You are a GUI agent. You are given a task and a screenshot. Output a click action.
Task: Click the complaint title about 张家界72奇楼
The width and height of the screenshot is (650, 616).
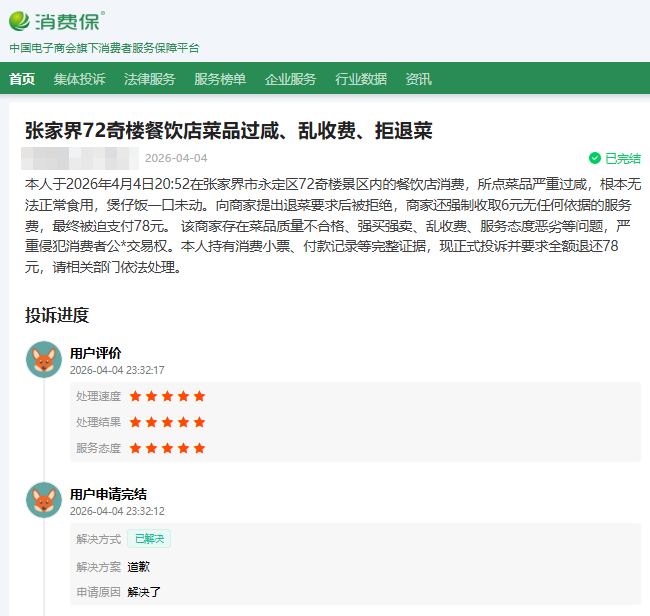pos(228,131)
